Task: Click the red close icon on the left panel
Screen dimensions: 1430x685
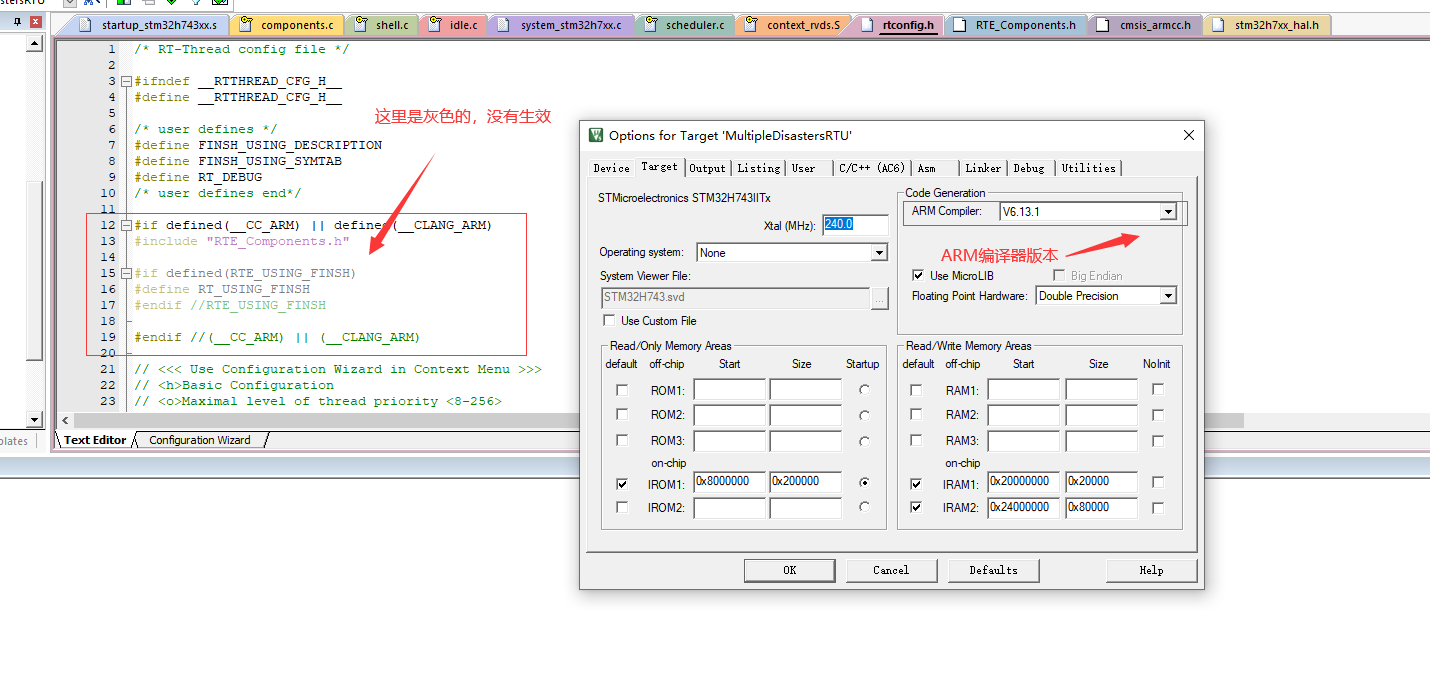Action: point(36,21)
